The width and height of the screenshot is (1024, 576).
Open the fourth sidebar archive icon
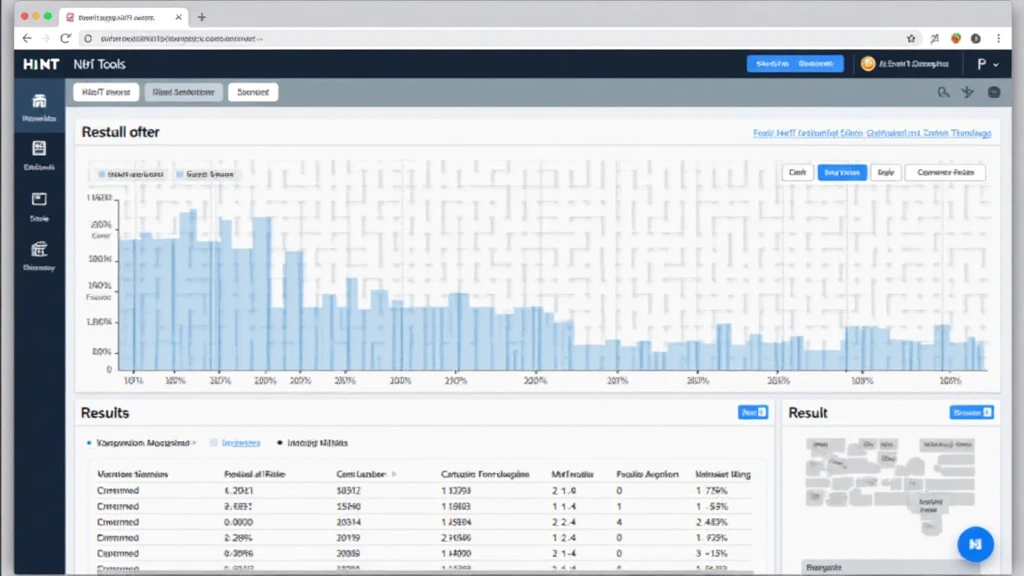(39, 249)
